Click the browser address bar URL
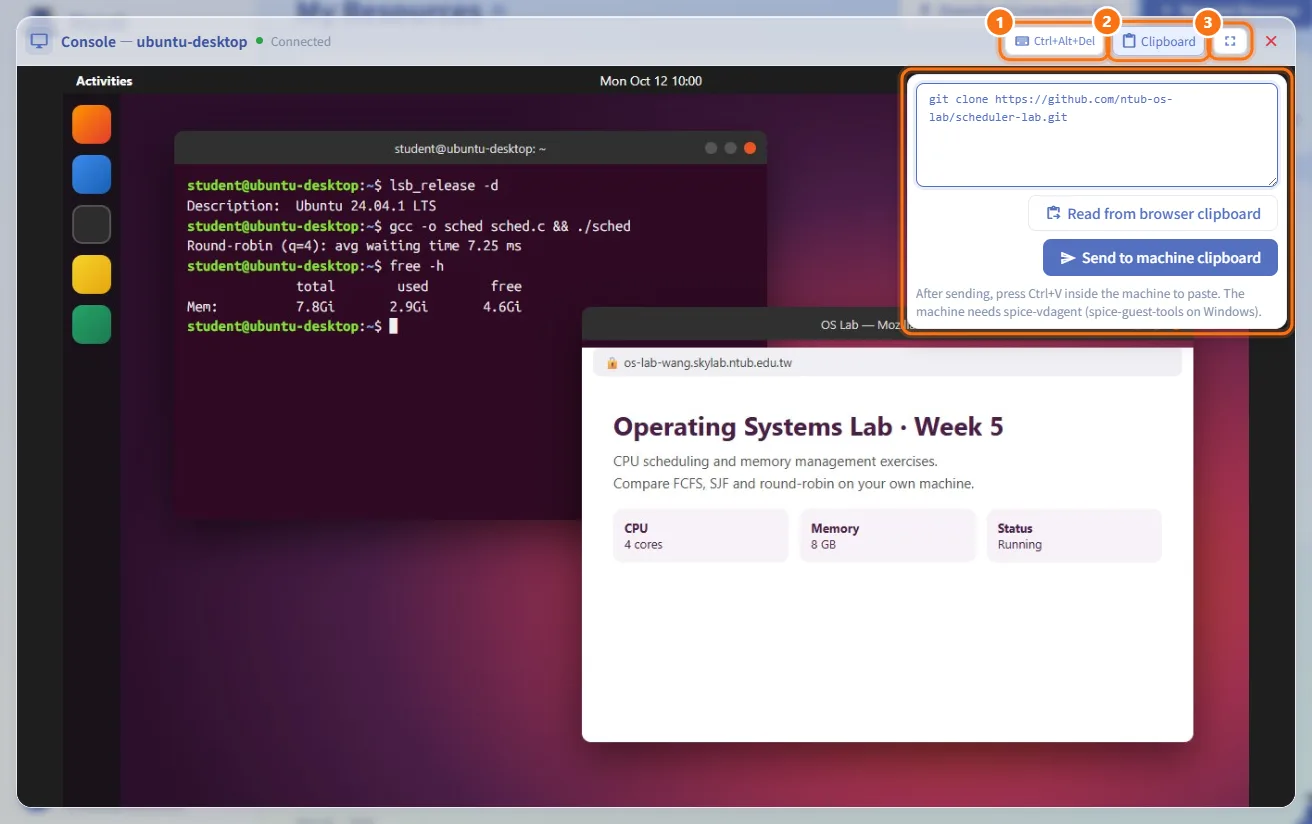 point(708,363)
